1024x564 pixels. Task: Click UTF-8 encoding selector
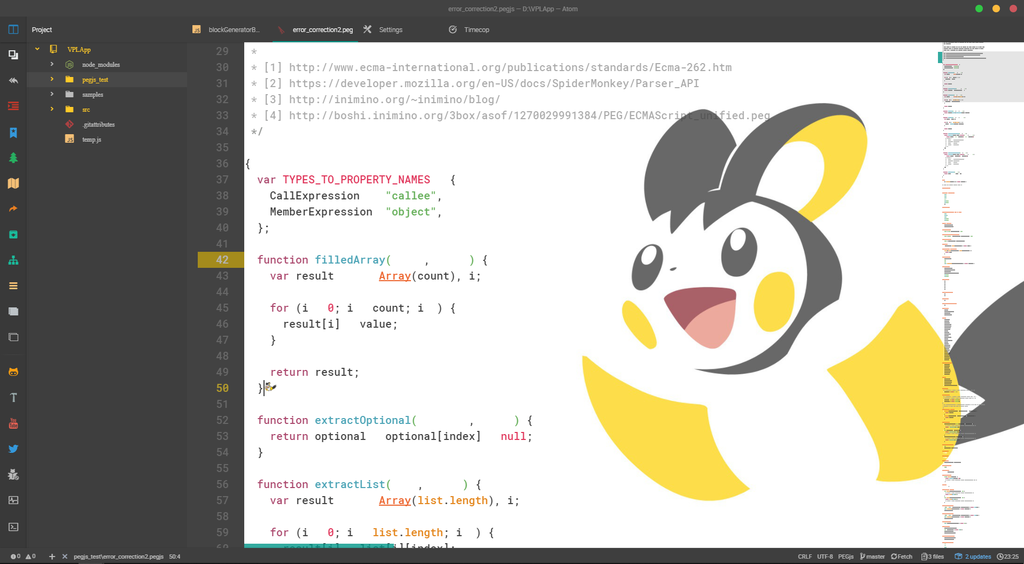click(825, 557)
